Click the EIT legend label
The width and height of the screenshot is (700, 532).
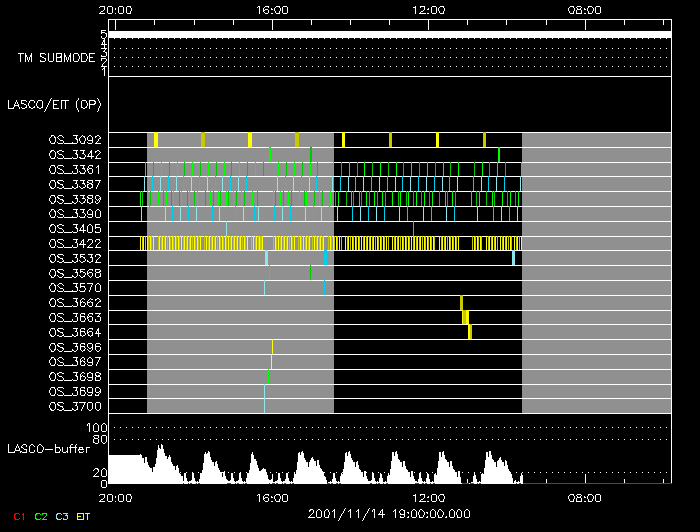(x=84, y=516)
